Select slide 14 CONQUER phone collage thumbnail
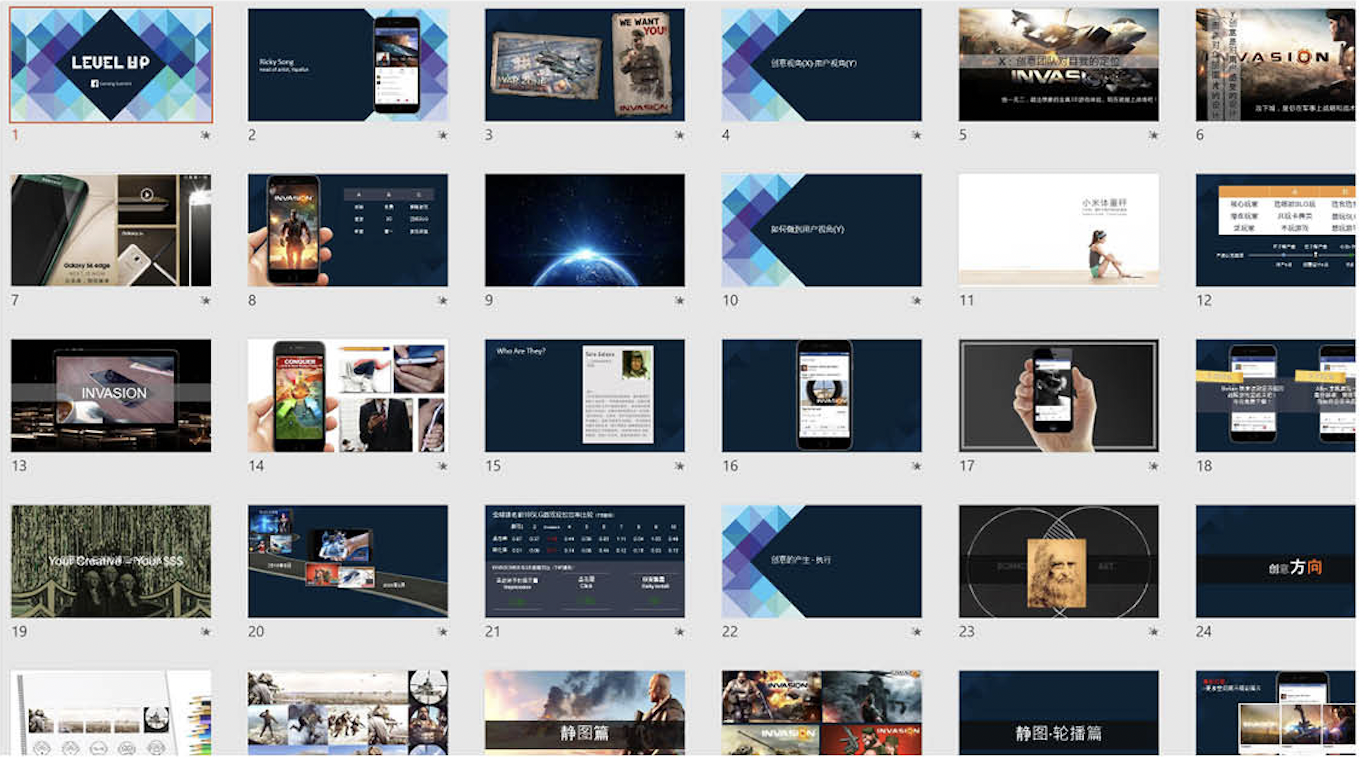Viewport: 1364px width, 758px height. (x=348, y=395)
